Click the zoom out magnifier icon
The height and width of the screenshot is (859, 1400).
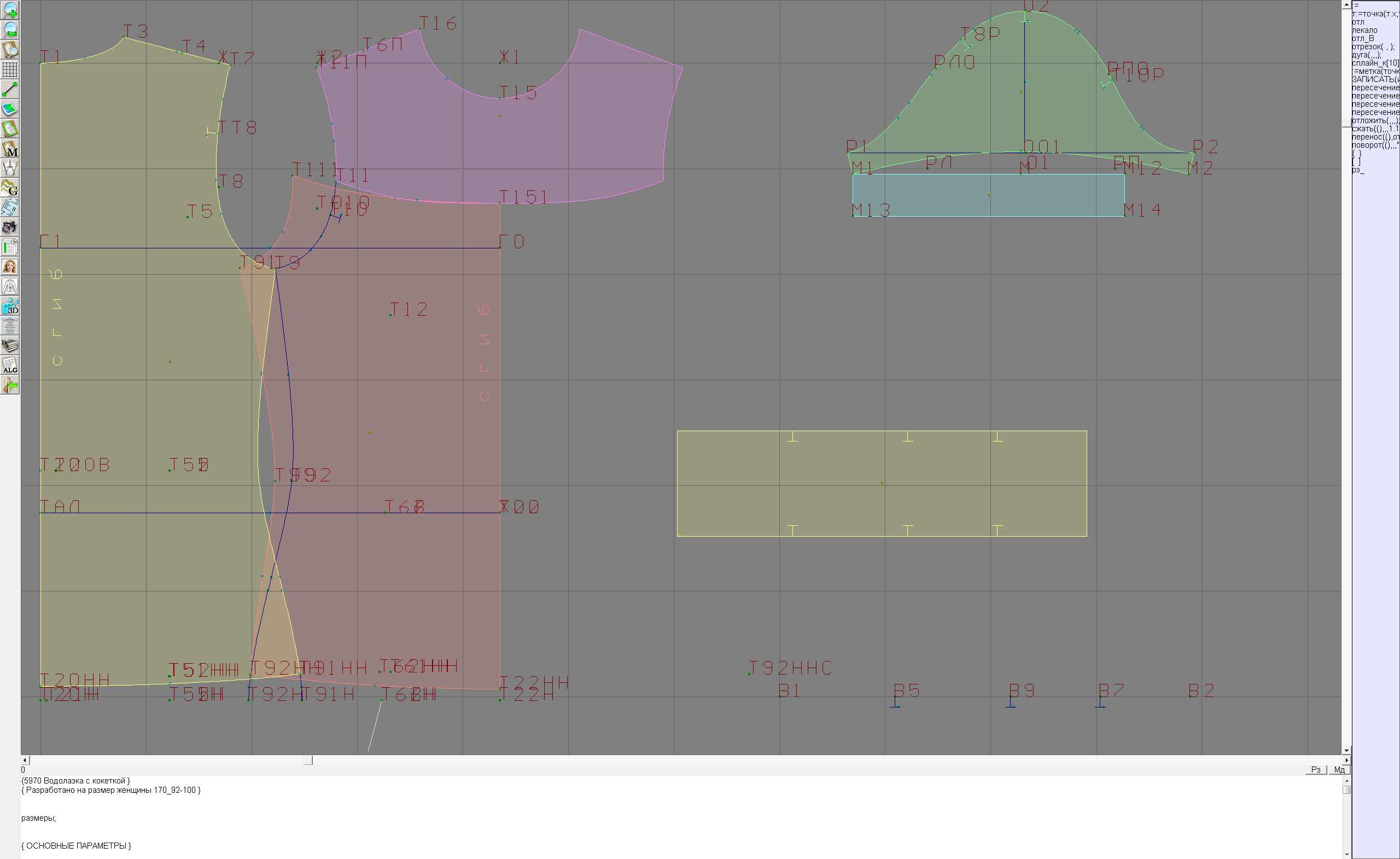10,30
